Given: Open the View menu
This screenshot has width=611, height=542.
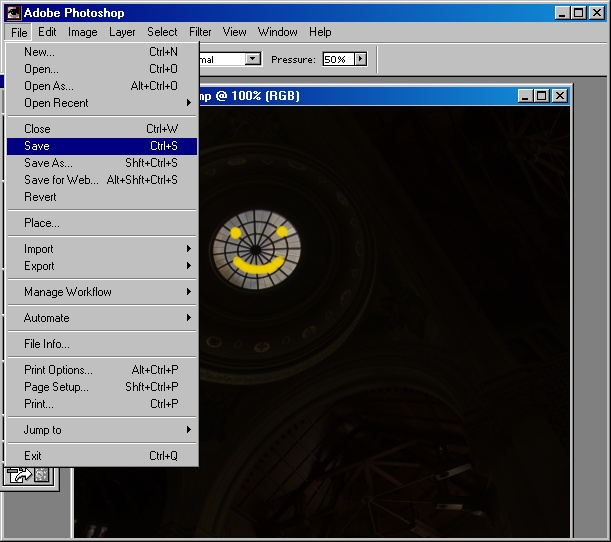Looking at the screenshot, I should pyautogui.click(x=235, y=32).
